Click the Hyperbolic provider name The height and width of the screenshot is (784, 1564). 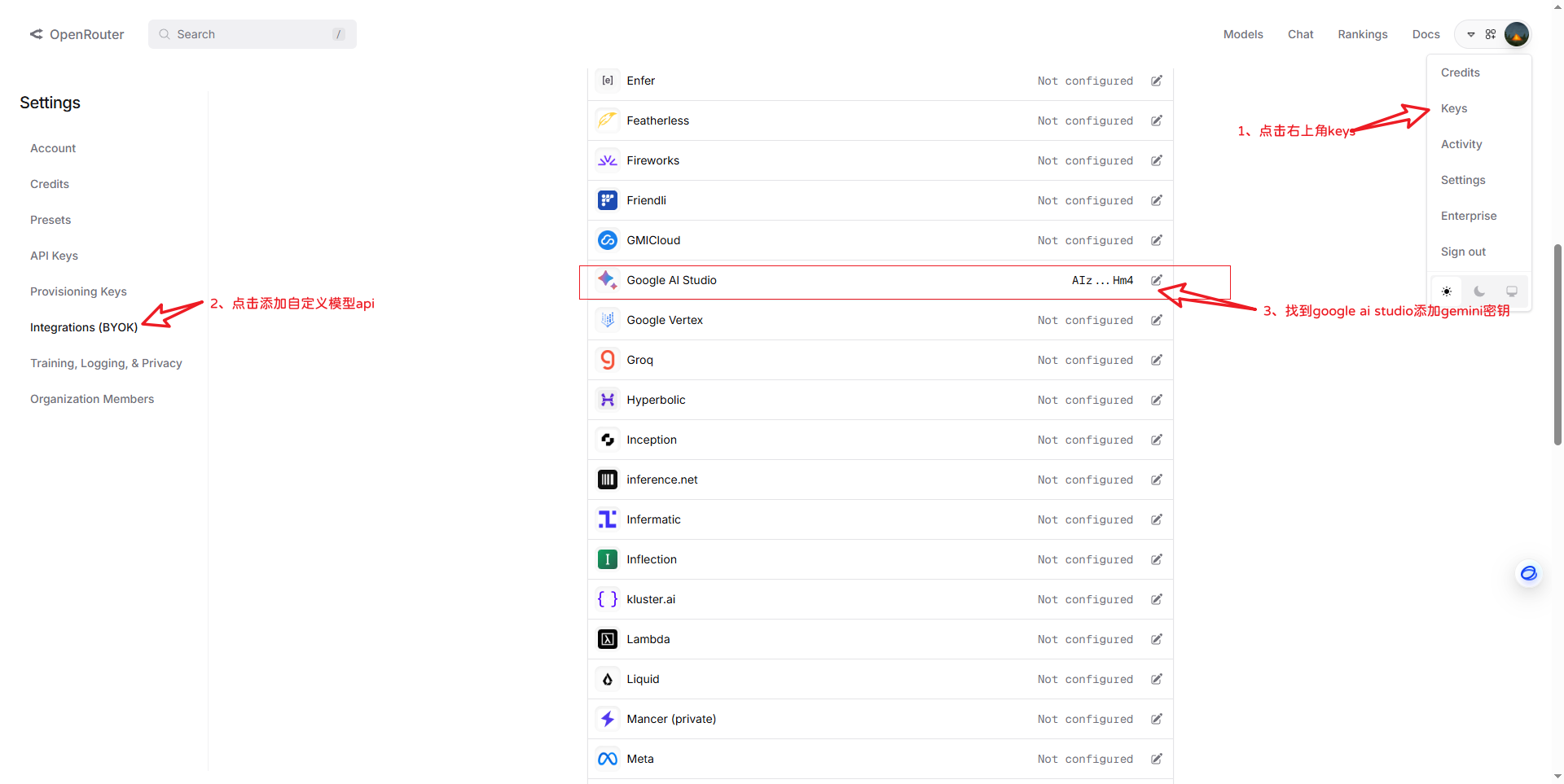click(656, 400)
